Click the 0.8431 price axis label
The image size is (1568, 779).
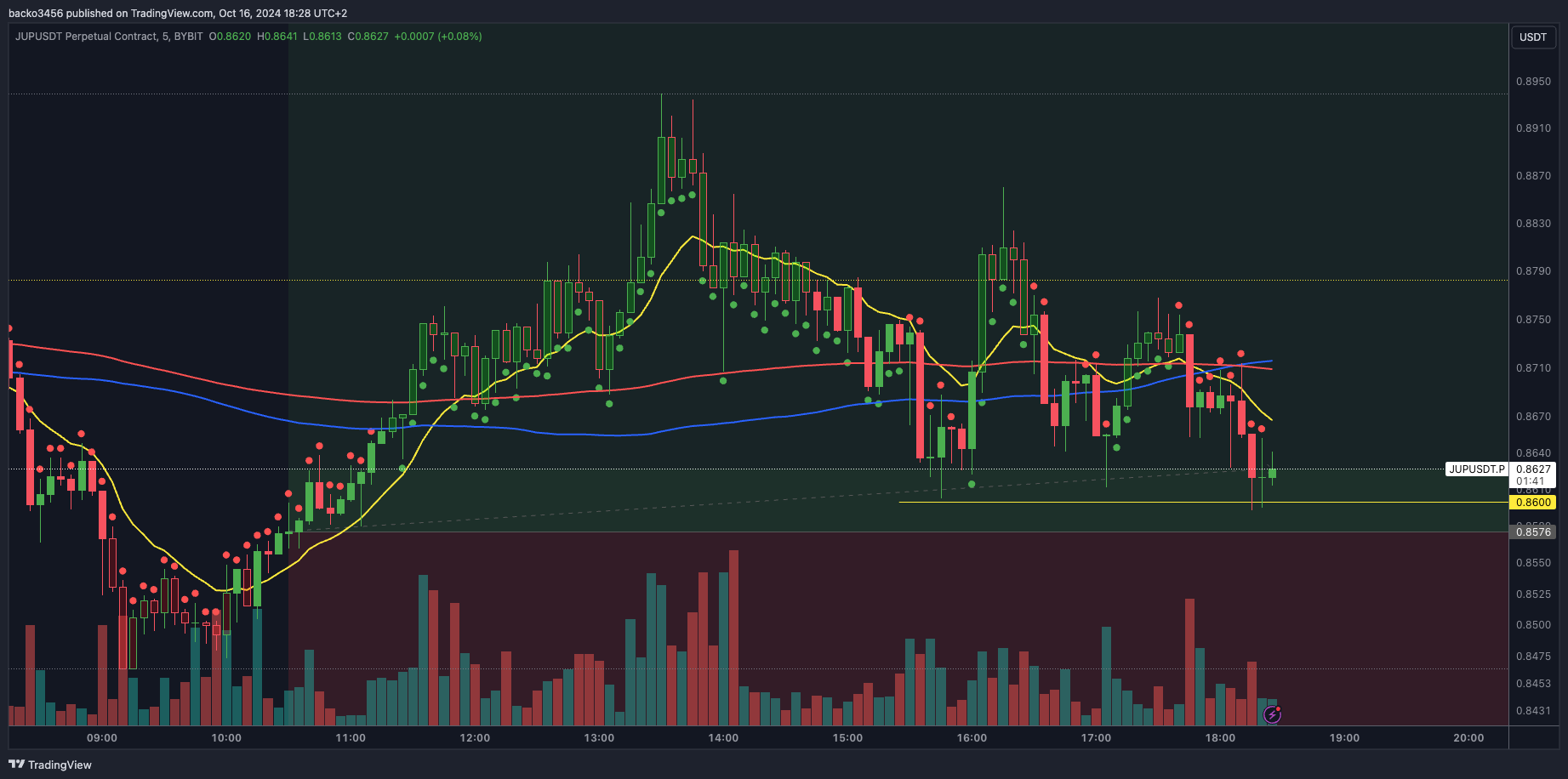pos(1533,711)
